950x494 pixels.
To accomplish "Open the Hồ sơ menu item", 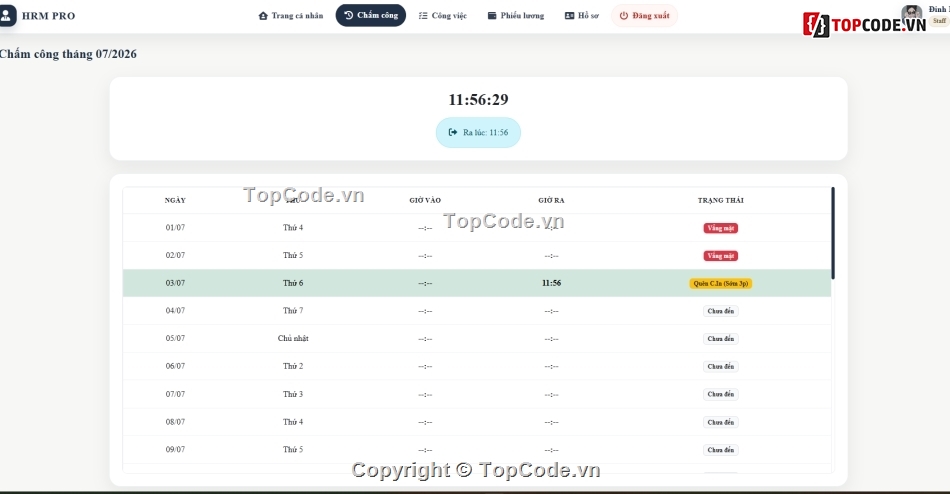I will coord(582,16).
